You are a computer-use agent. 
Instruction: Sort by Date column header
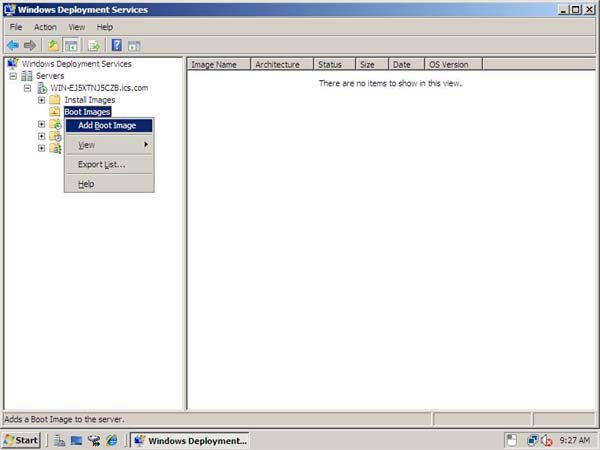pos(406,64)
